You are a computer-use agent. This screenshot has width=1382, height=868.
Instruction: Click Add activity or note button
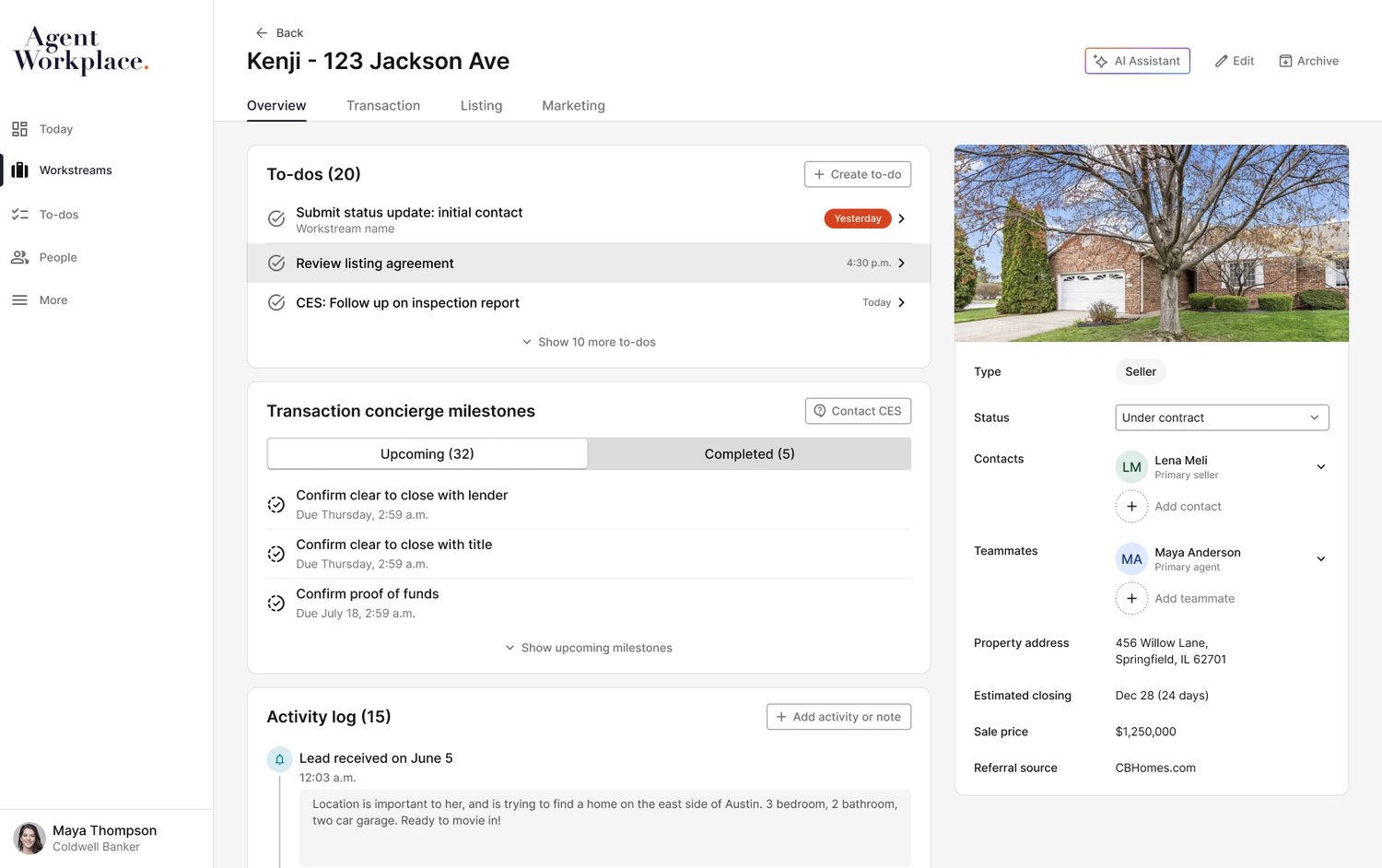[x=838, y=717]
